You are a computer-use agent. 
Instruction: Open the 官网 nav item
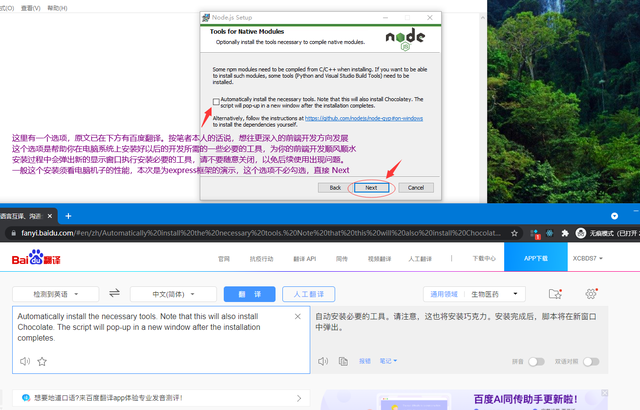point(224,259)
